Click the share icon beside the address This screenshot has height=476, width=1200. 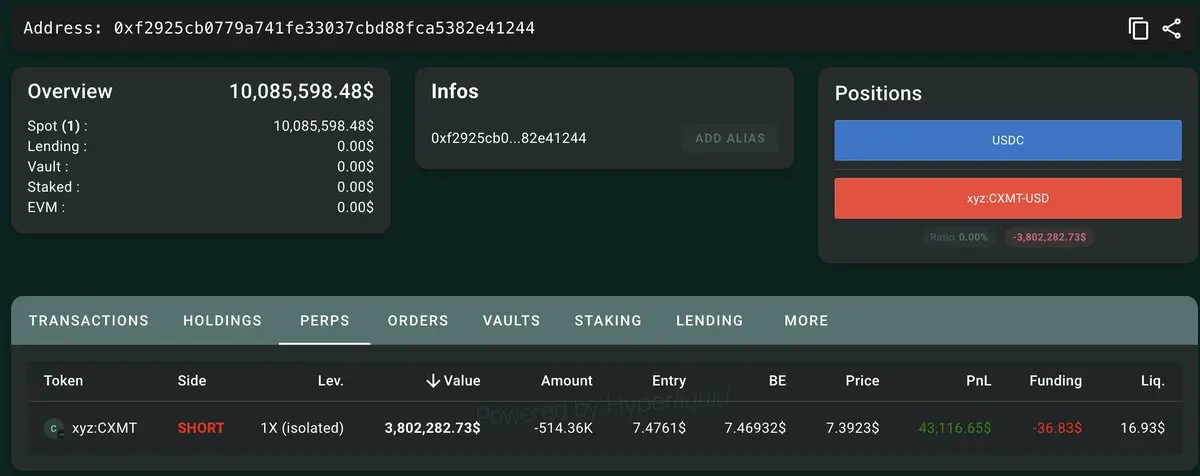point(1172,28)
